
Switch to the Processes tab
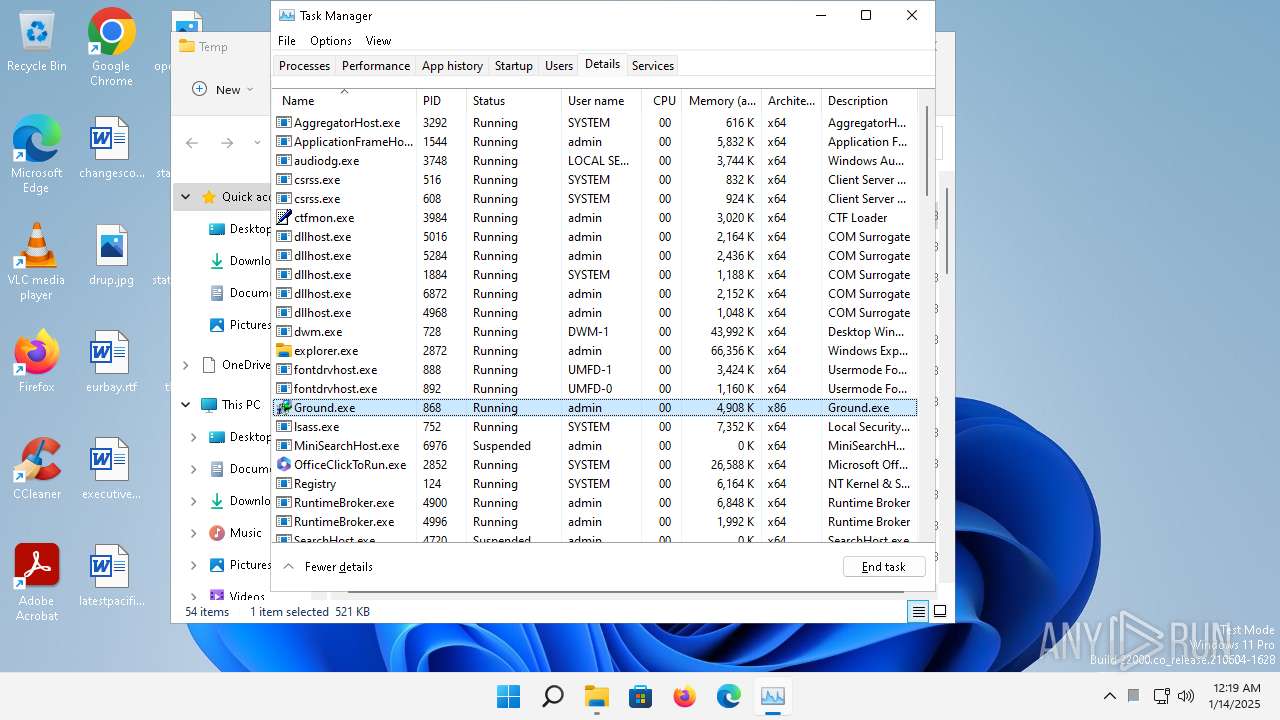[304, 66]
